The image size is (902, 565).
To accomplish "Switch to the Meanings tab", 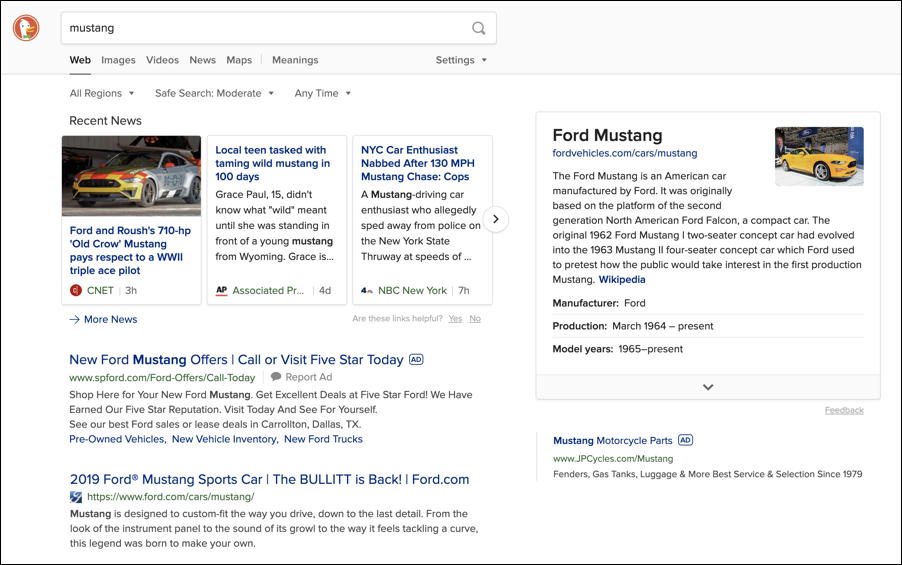I will tap(295, 60).
